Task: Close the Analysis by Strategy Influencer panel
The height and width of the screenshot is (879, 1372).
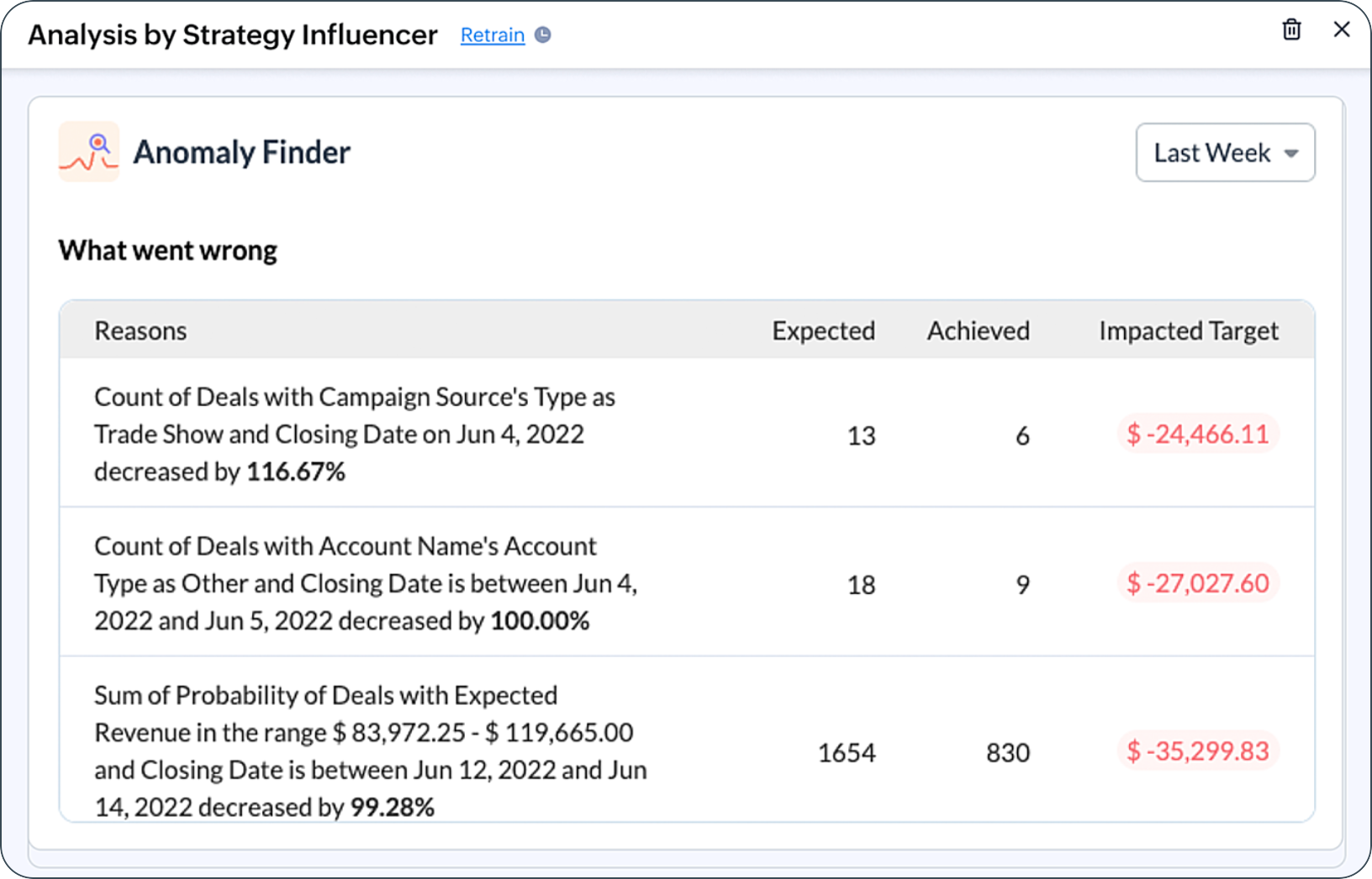Action: 1342,30
